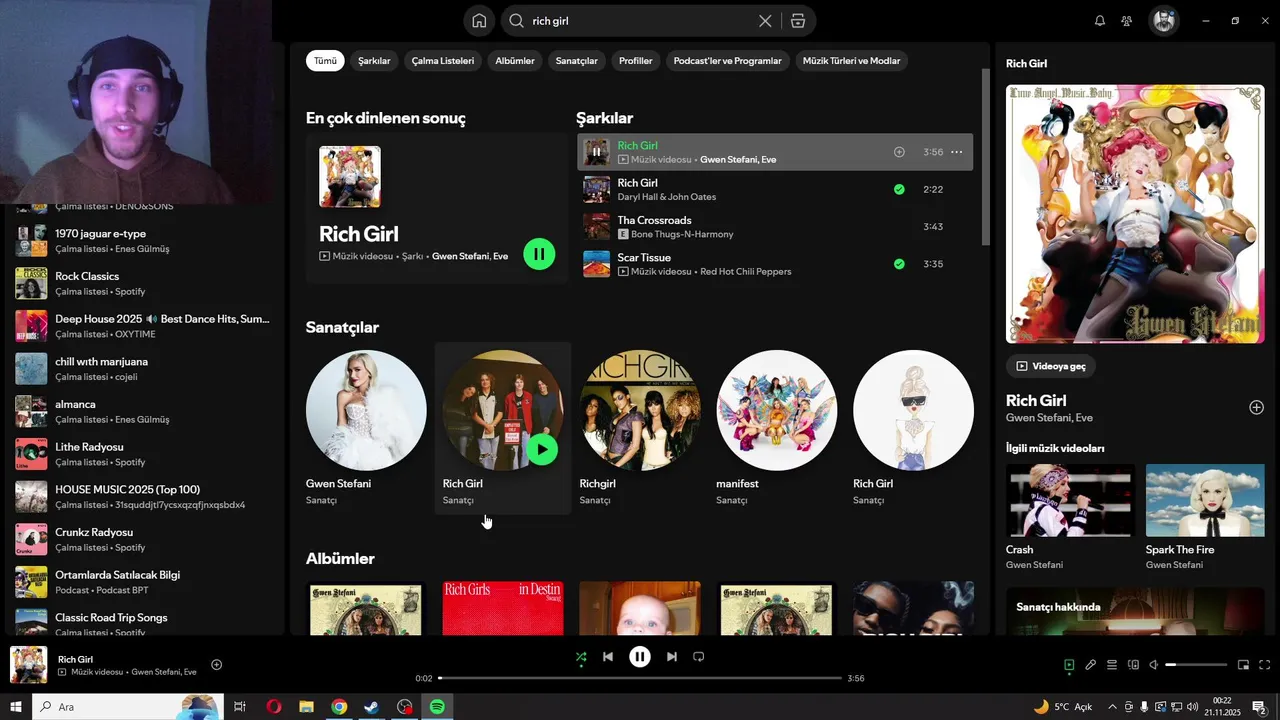The width and height of the screenshot is (1280, 720).
Task: Open Deep House 2025 playlist in sidebar
Action: click(x=143, y=326)
